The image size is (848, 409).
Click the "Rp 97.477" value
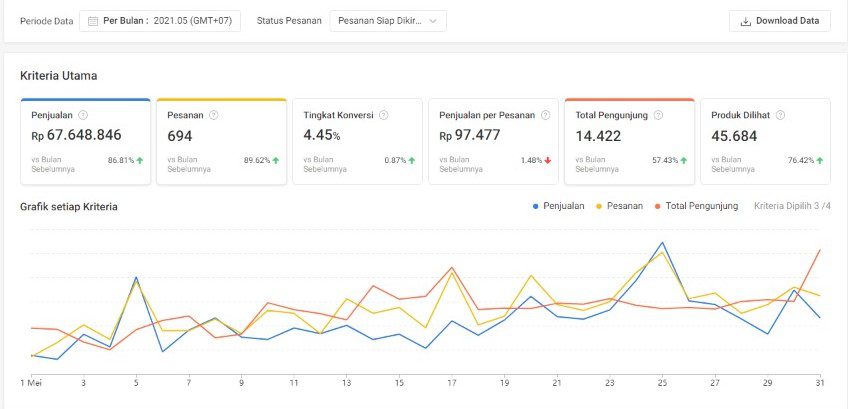click(470, 135)
